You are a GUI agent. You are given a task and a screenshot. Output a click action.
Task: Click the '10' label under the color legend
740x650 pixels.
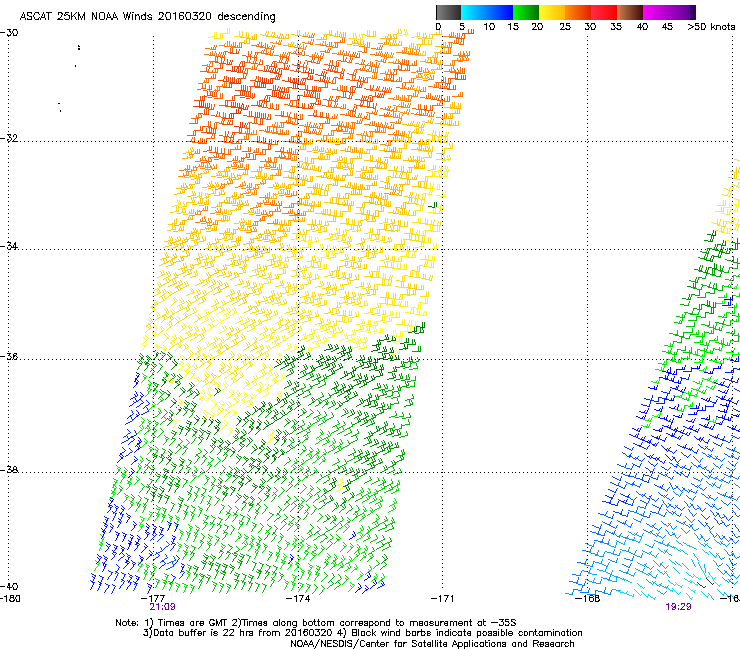(489, 27)
